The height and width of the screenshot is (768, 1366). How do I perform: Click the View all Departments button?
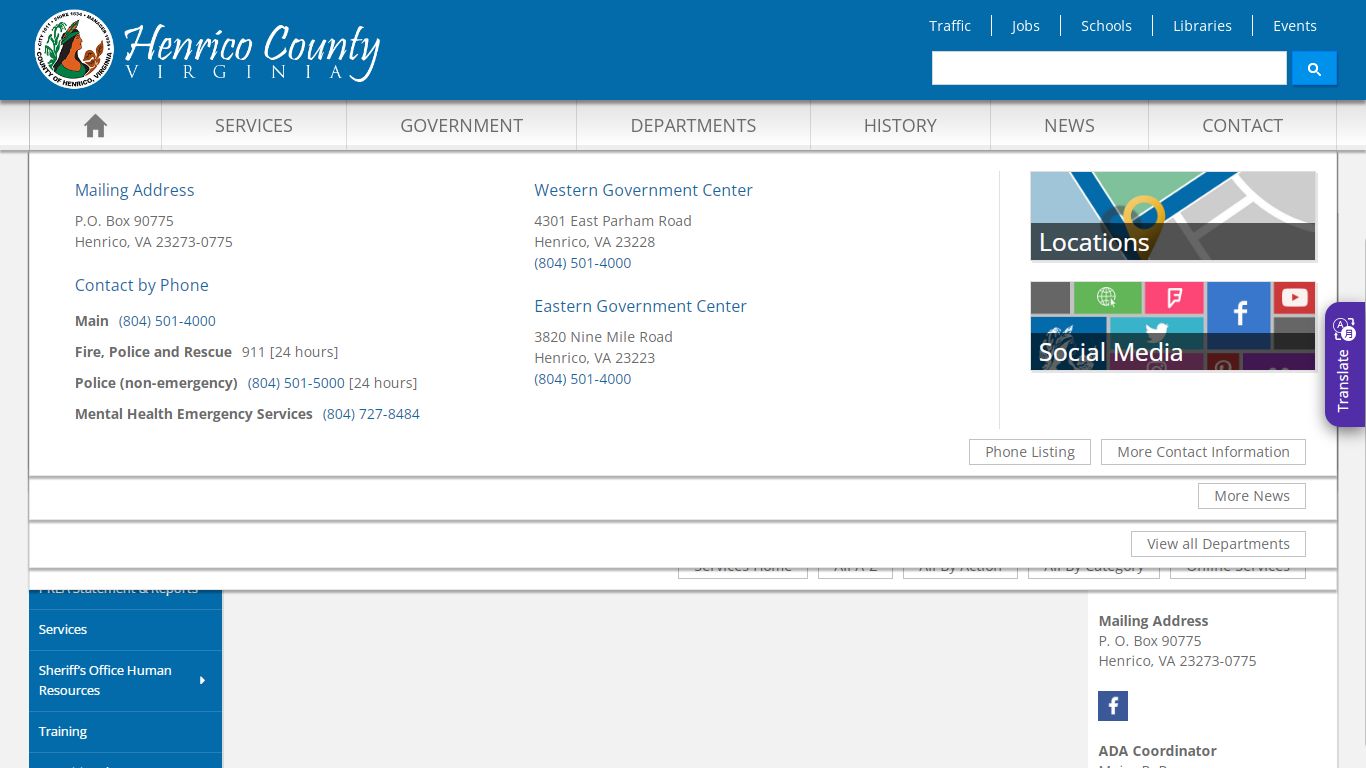coord(1218,544)
